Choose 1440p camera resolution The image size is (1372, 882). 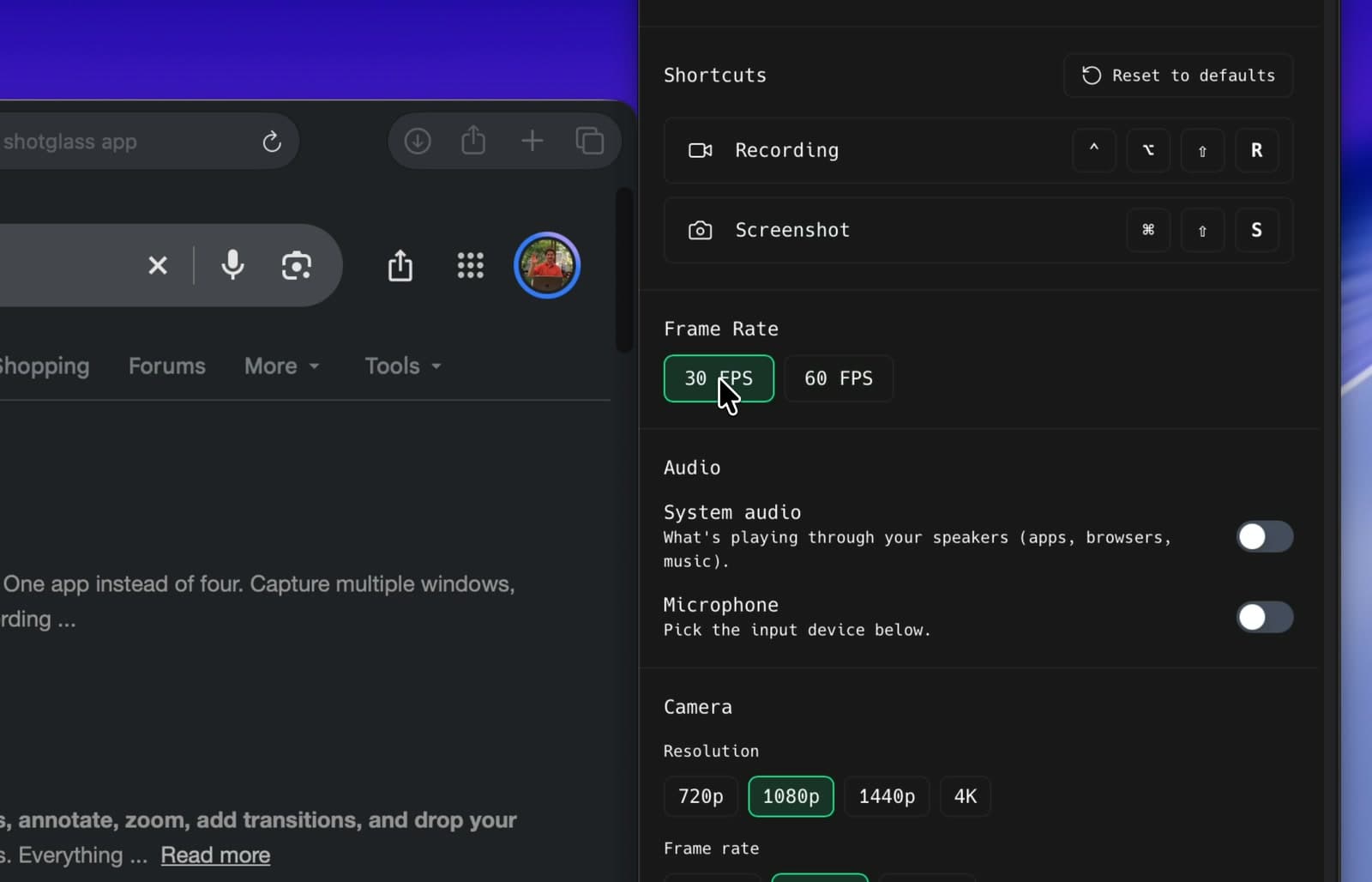pyautogui.click(x=887, y=796)
